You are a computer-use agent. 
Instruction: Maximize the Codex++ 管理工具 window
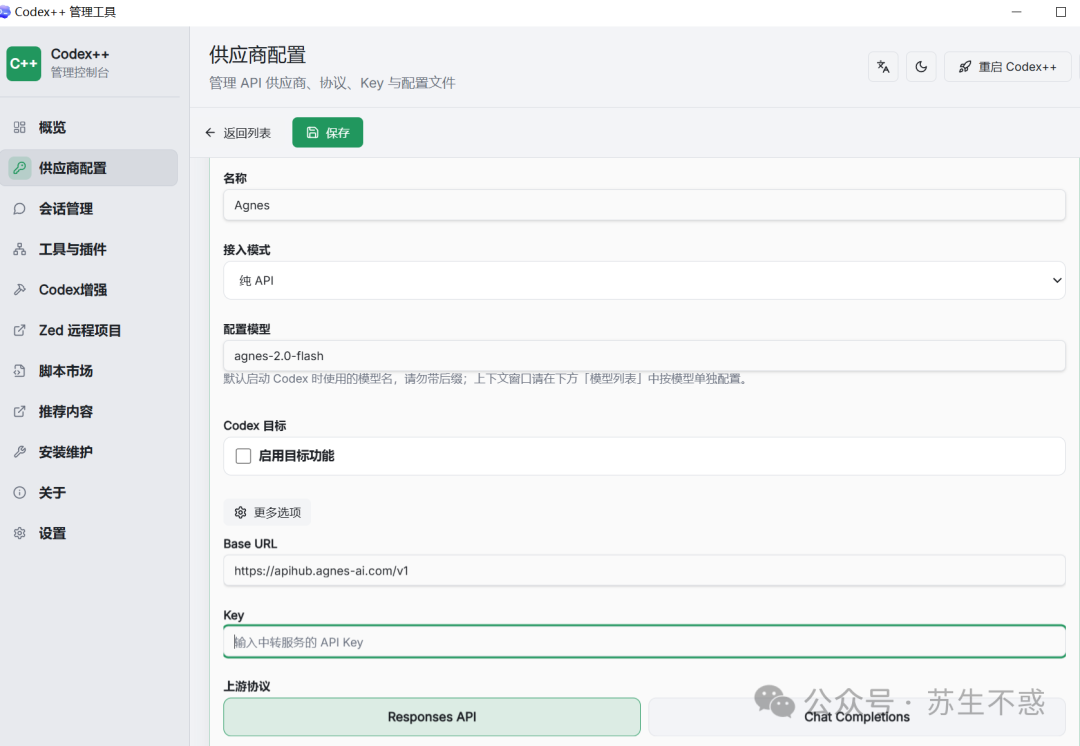pos(1061,12)
